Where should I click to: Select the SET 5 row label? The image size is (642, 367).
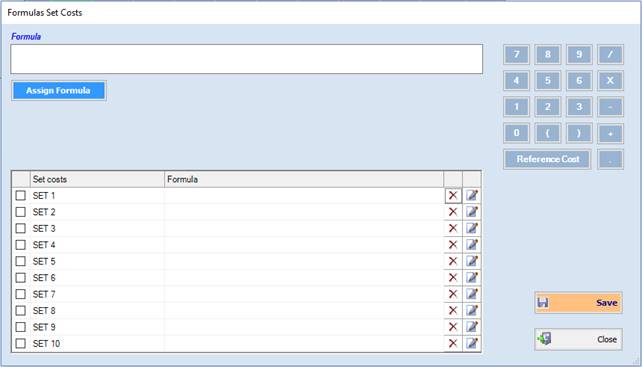pos(44,261)
